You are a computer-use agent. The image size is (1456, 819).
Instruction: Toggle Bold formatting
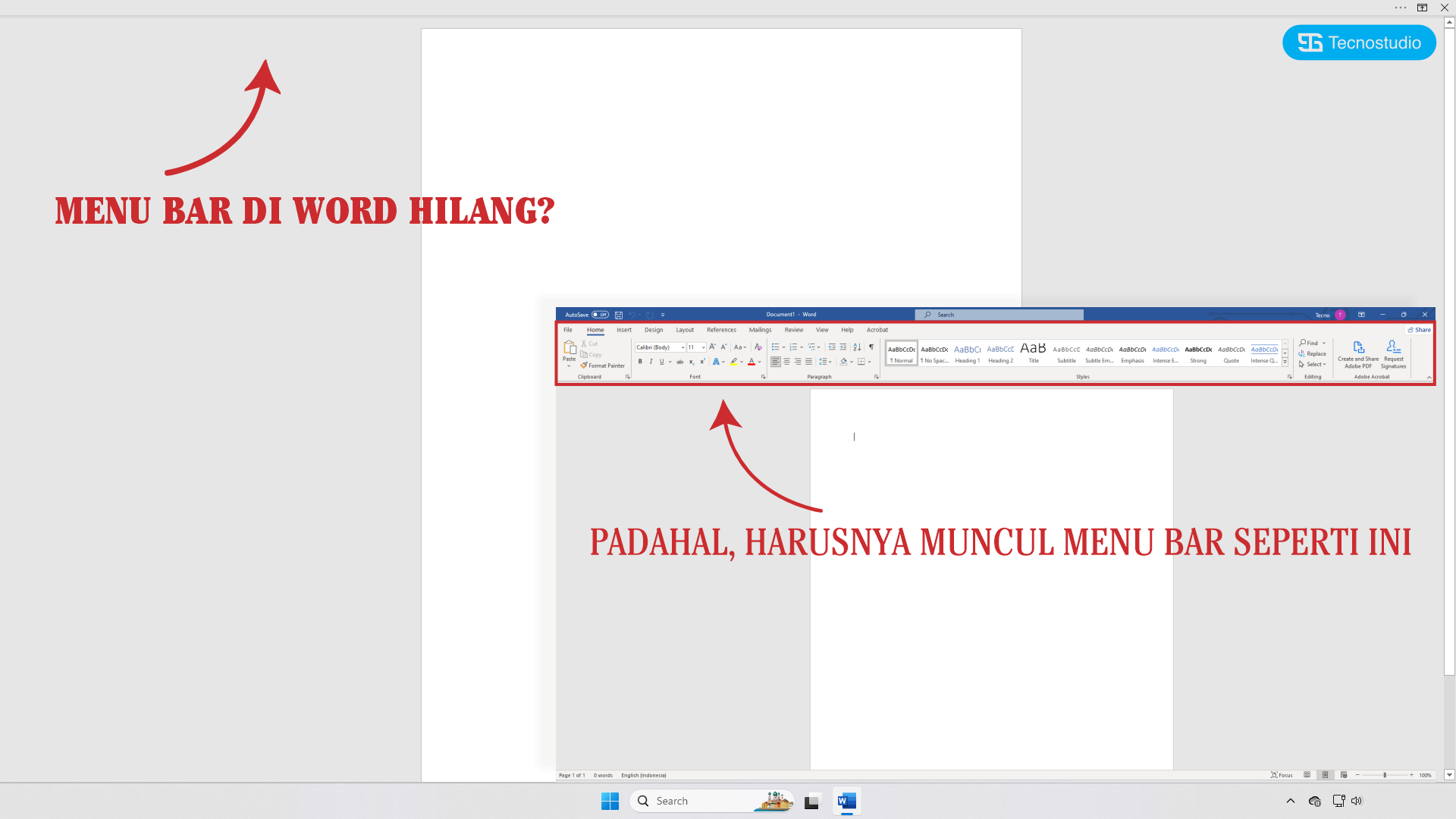point(640,362)
